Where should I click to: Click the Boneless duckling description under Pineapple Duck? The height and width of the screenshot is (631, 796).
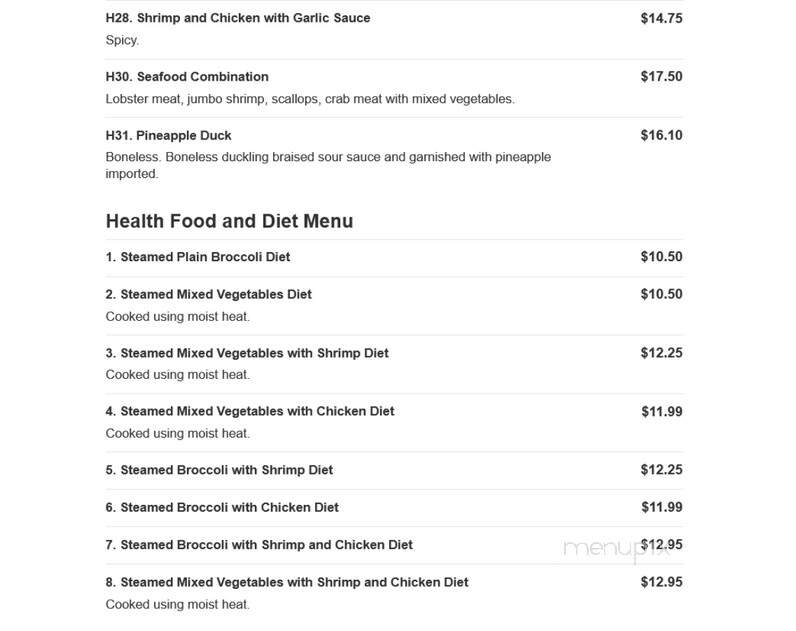[328, 165]
